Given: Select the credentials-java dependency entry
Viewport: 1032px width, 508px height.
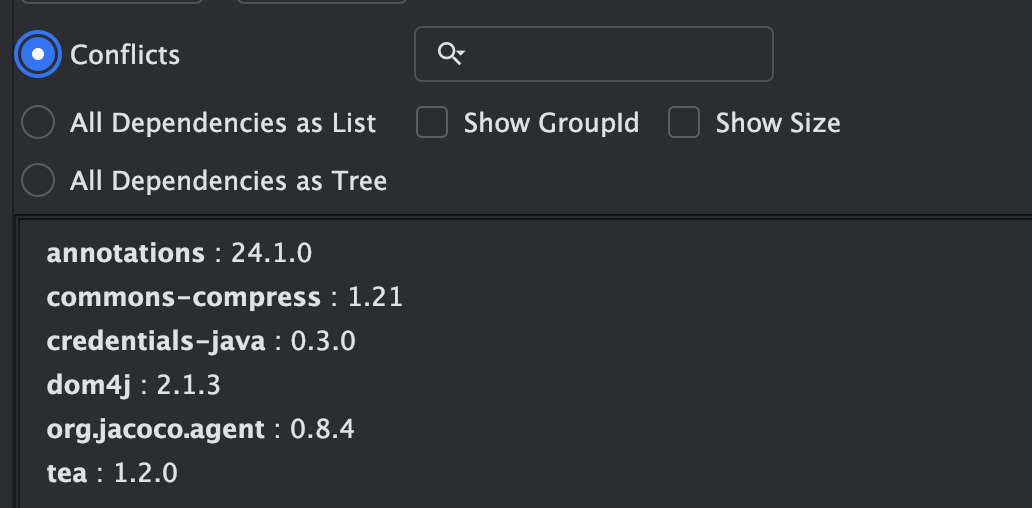Looking at the screenshot, I should [155, 341].
